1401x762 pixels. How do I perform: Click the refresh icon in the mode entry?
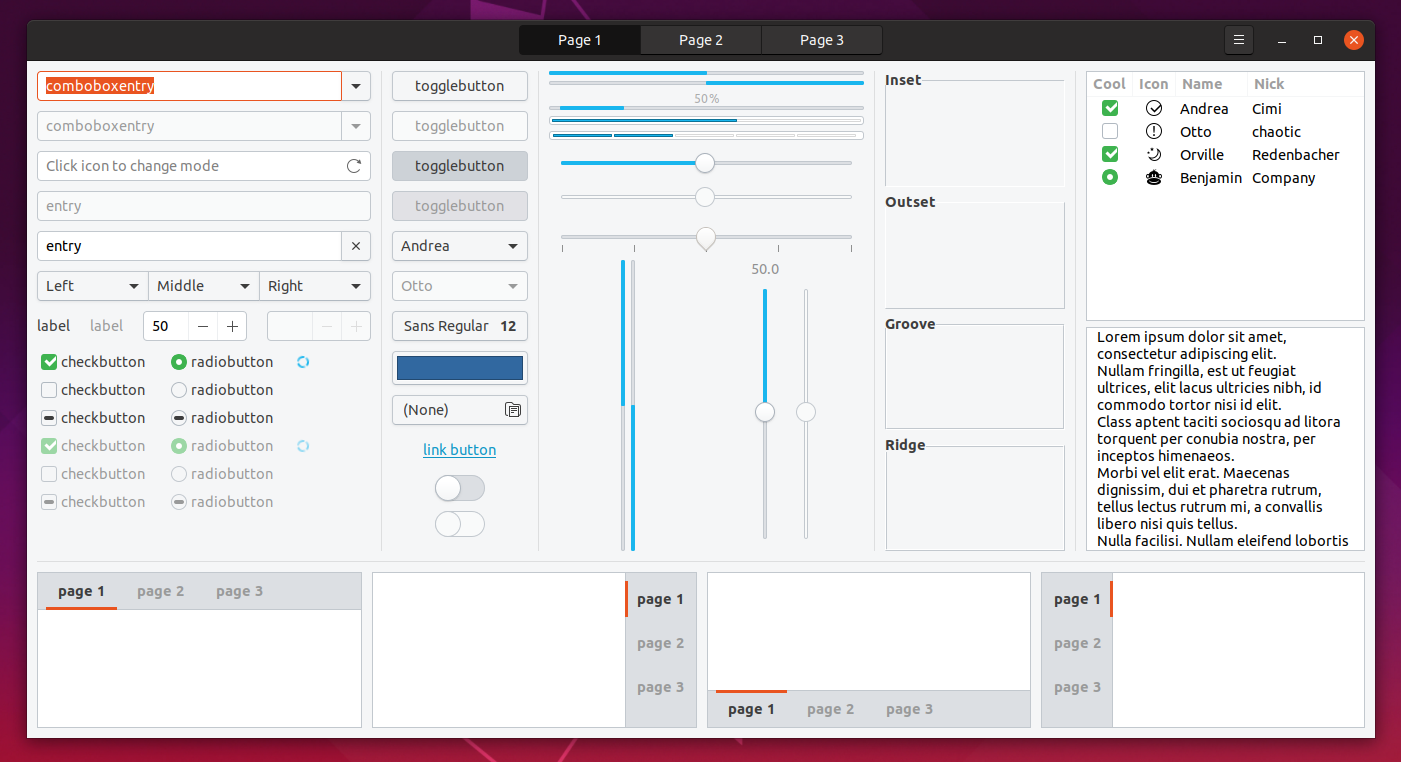[x=354, y=166]
